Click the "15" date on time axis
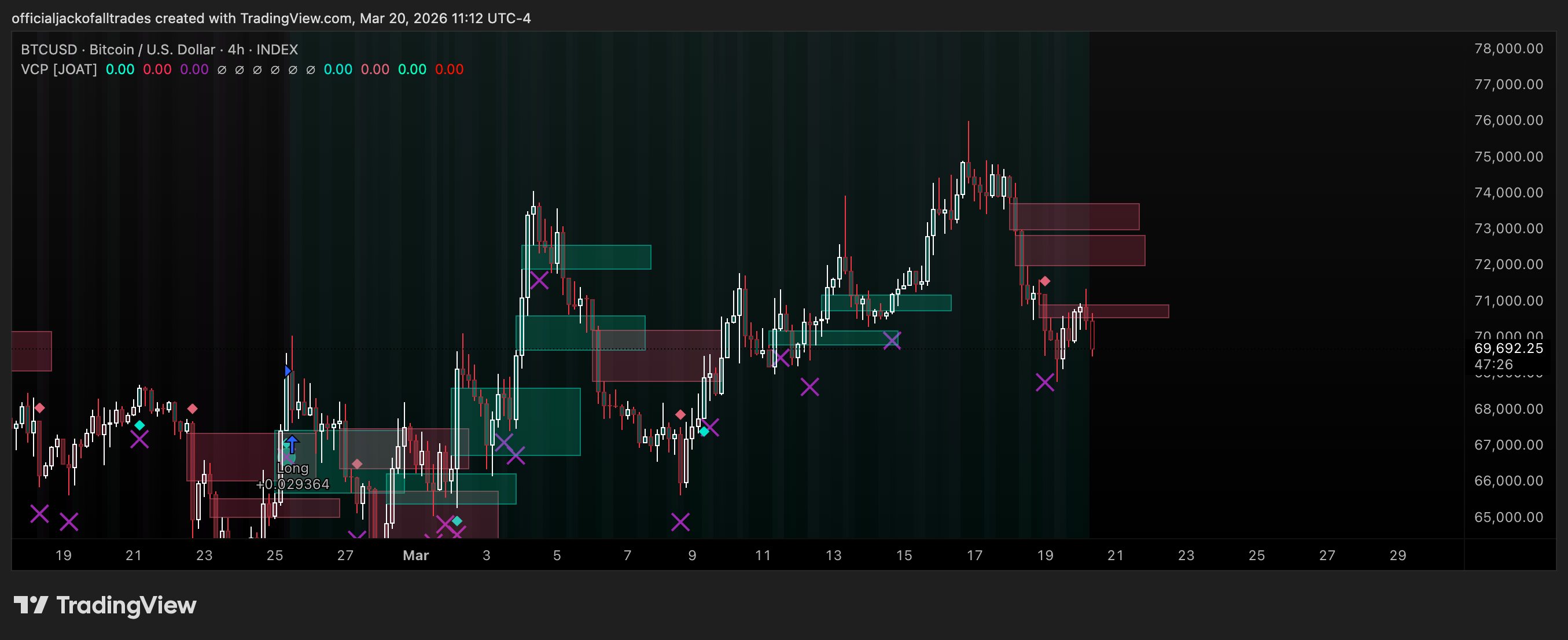The image size is (1568, 640). (x=904, y=556)
